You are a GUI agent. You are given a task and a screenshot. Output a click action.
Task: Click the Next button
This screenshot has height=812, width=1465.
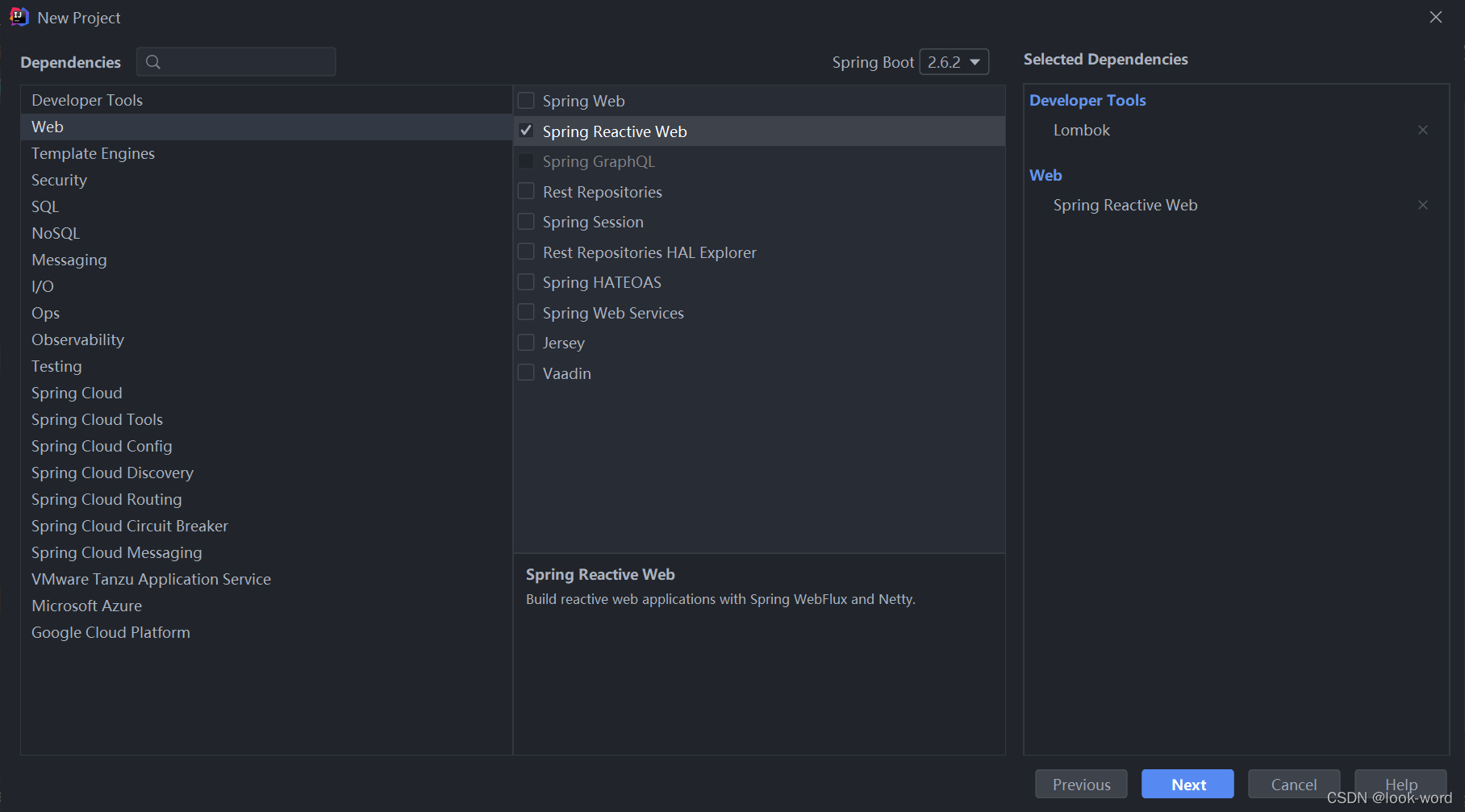pos(1187,784)
